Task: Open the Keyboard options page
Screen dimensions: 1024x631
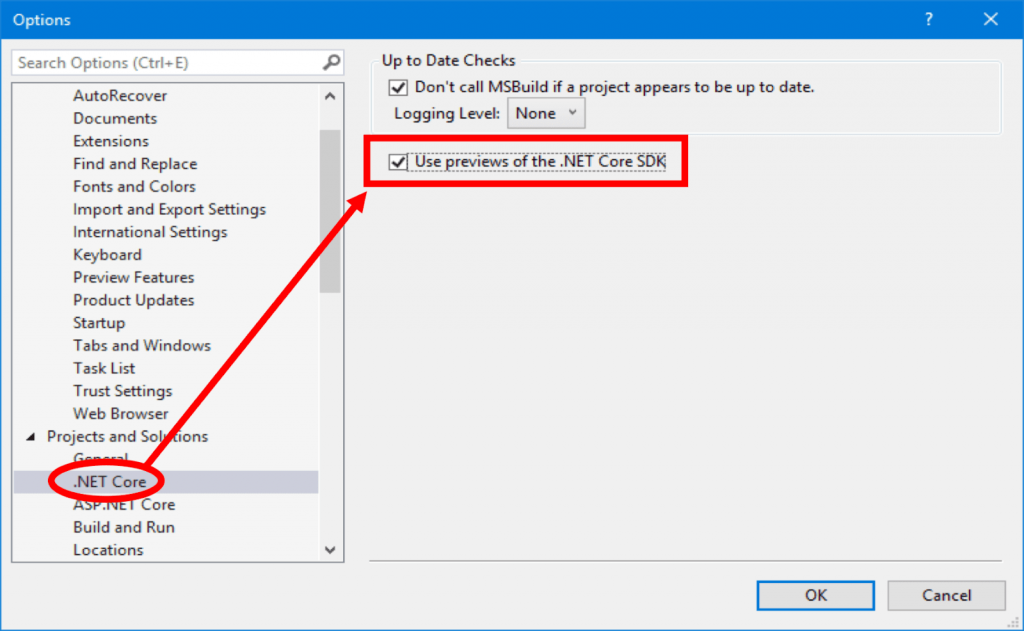Action: pyautogui.click(x=107, y=254)
